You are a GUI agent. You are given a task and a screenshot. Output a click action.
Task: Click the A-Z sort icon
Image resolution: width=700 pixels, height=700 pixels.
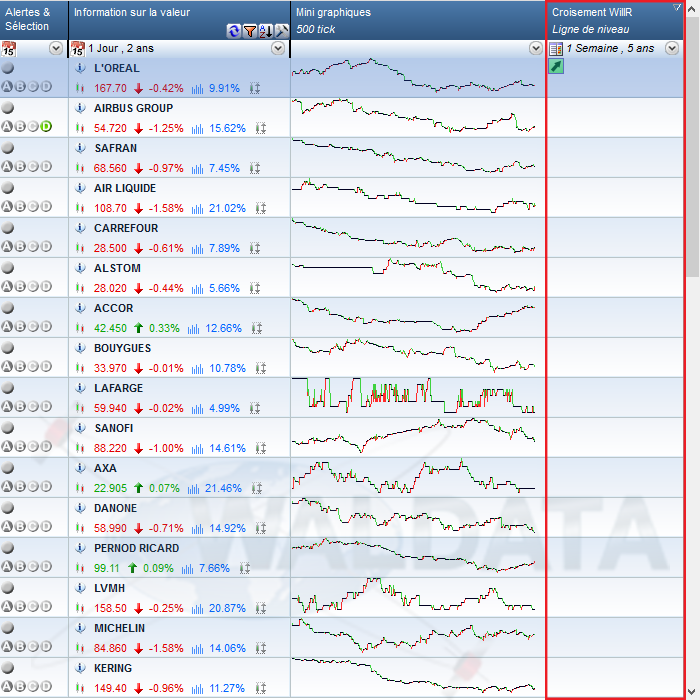pyautogui.click(x=266, y=31)
